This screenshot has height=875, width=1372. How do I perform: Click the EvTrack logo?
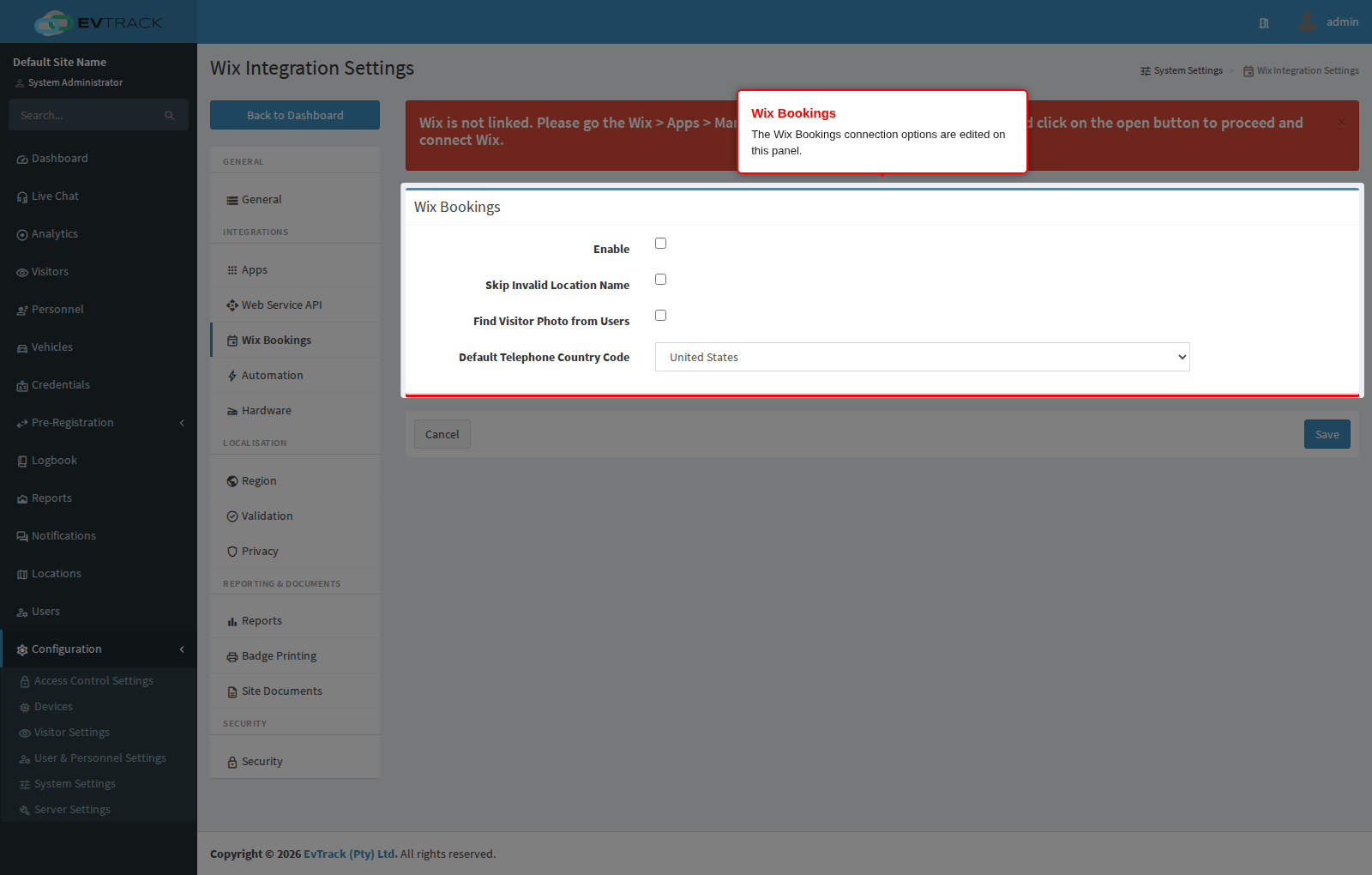(98, 22)
